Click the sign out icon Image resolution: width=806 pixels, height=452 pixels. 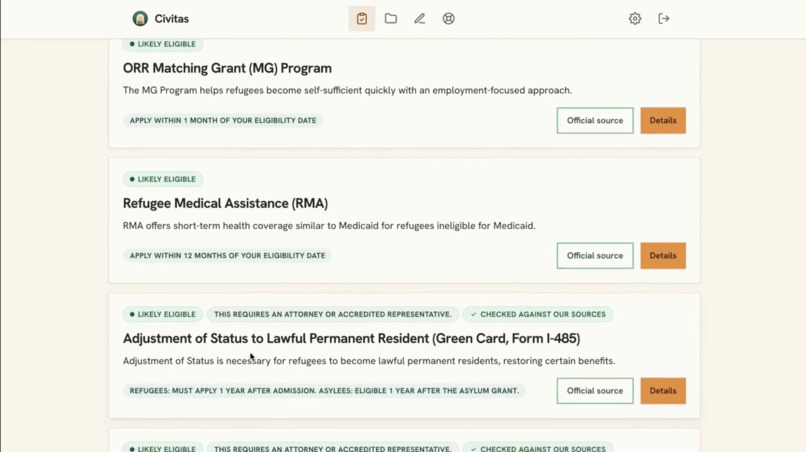coord(664,19)
